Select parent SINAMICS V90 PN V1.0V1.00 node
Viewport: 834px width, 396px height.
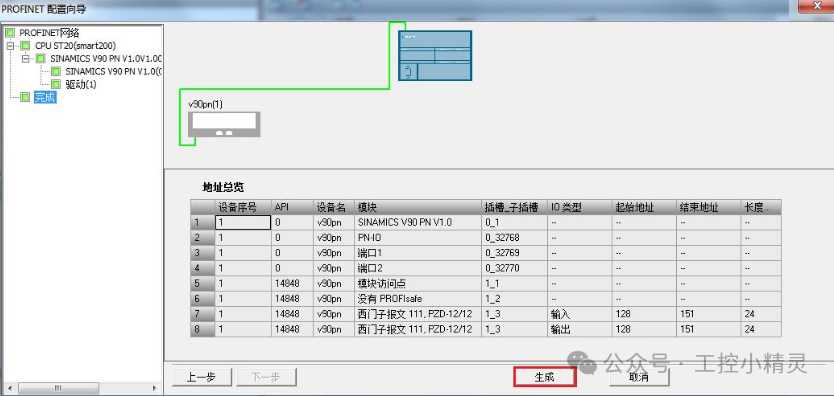(106, 58)
